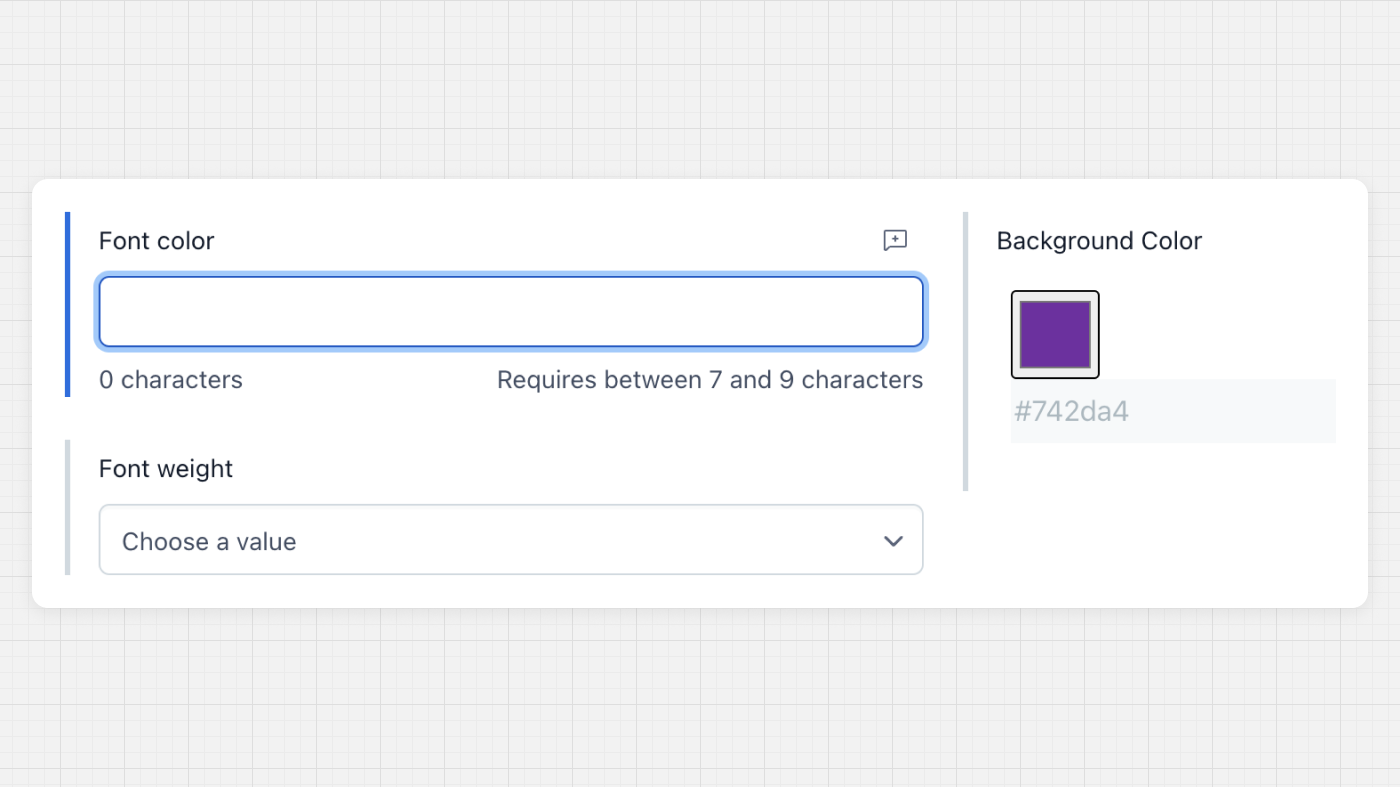Viewport: 1400px width, 787px height.
Task: Click the "0 characters" counter text
Action: click(x=171, y=380)
